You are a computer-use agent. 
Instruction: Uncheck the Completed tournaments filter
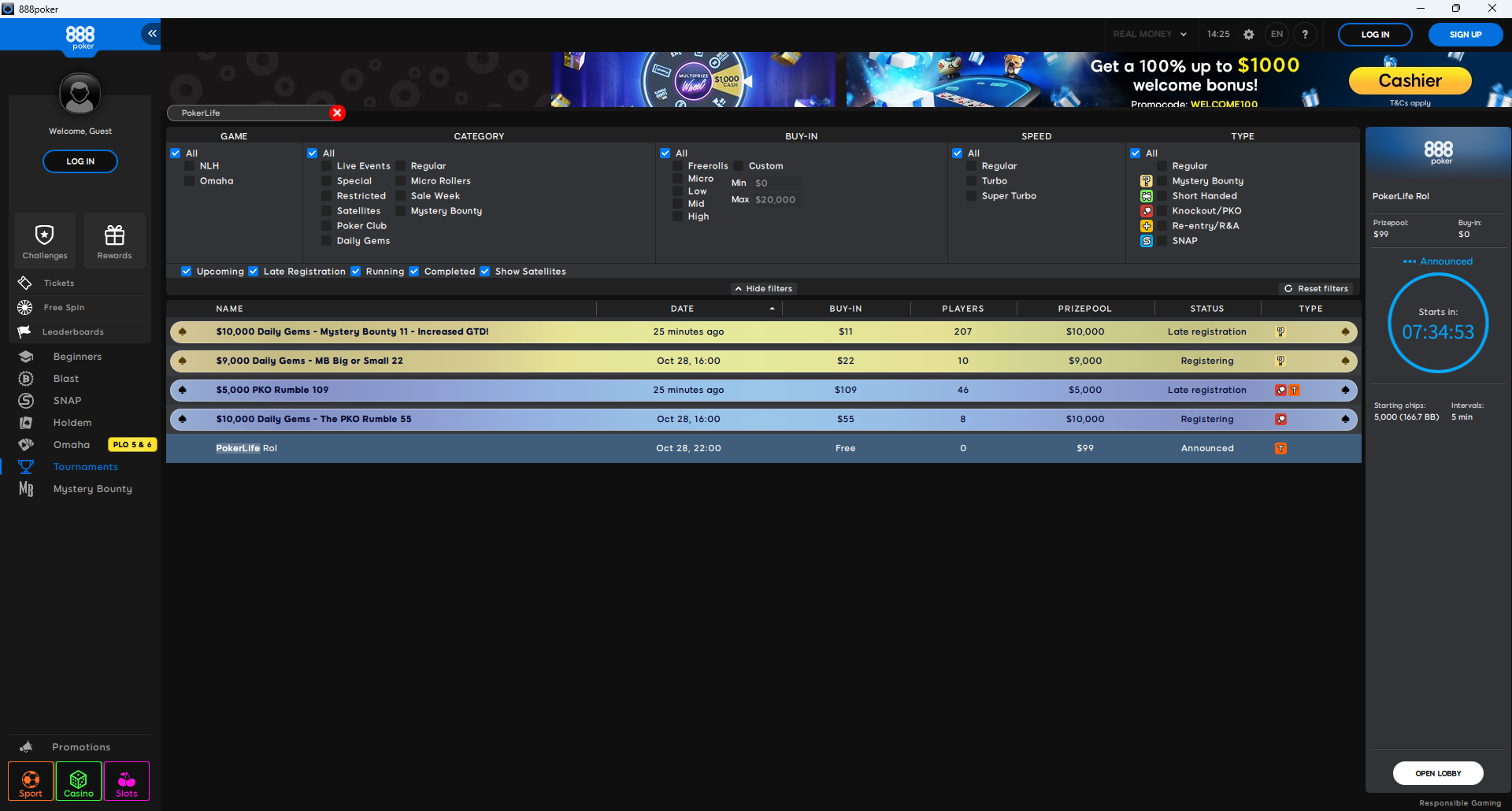coord(414,271)
